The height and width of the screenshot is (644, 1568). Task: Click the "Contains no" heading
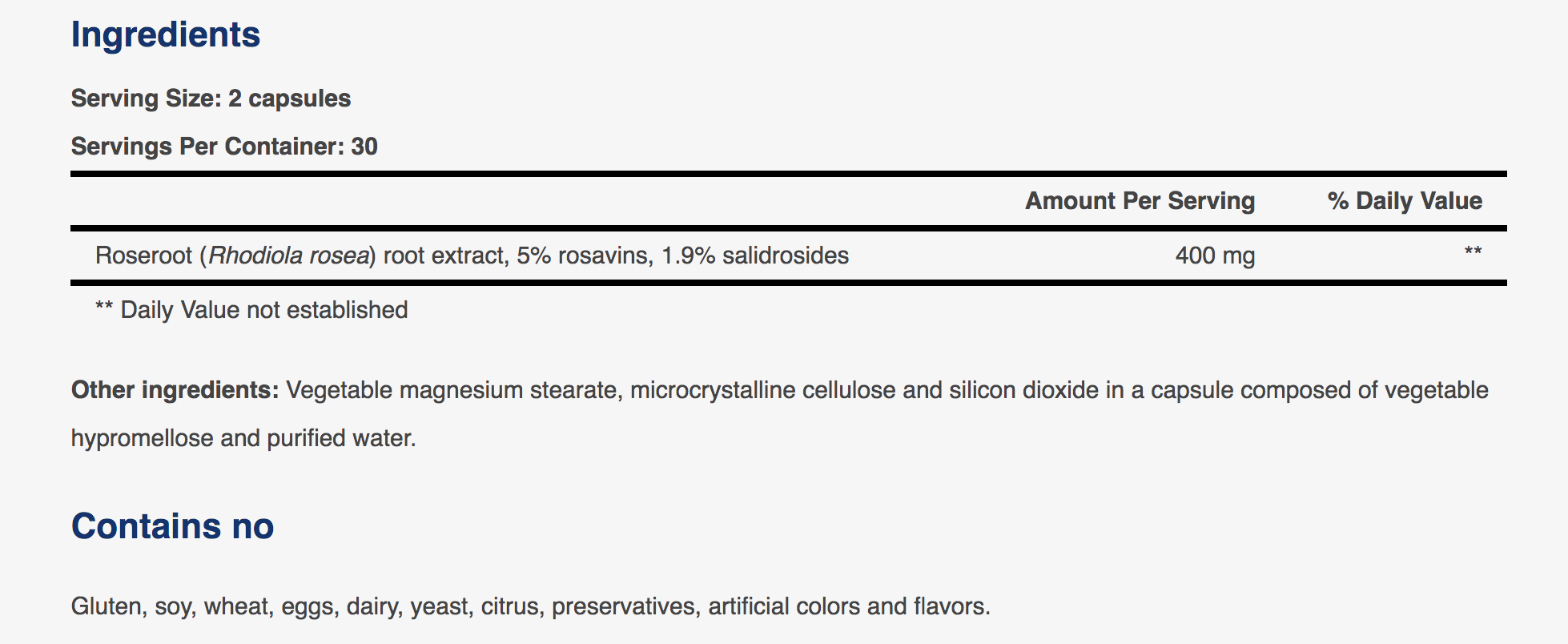(172, 526)
